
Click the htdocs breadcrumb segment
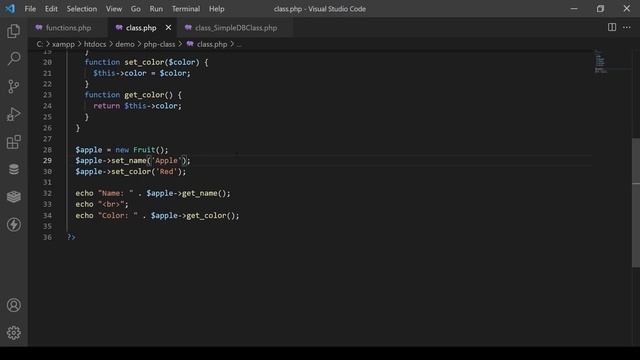95,44
